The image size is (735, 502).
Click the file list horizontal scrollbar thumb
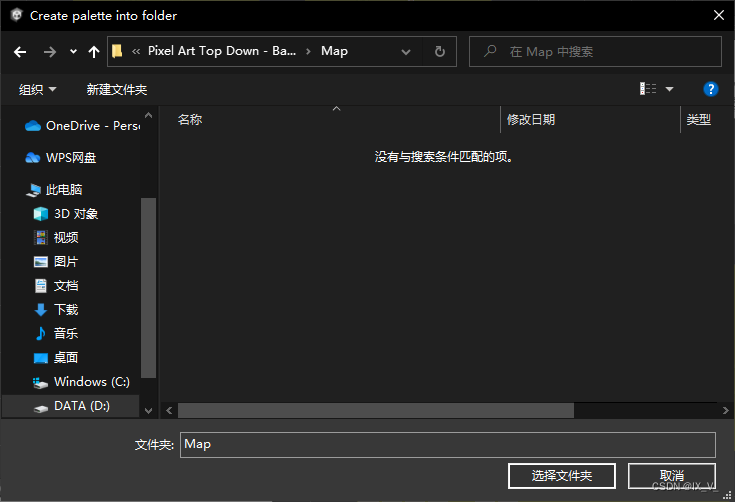pyautogui.click(x=376, y=411)
